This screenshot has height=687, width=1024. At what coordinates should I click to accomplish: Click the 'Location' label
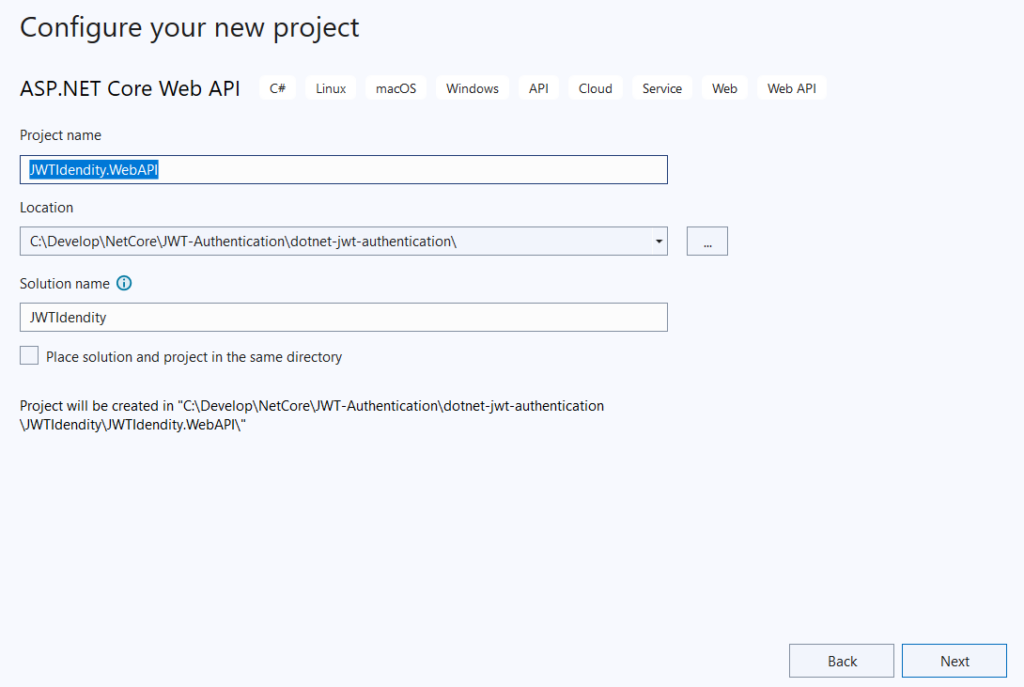click(46, 208)
